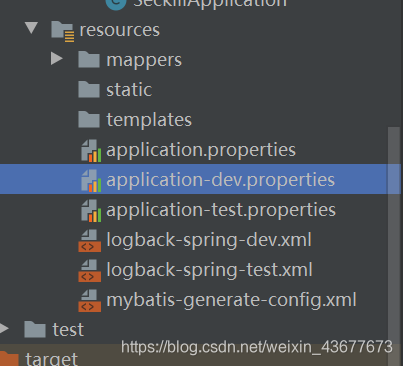Click the resources folder icon
This screenshot has width=403, height=366.
tap(62, 31)
